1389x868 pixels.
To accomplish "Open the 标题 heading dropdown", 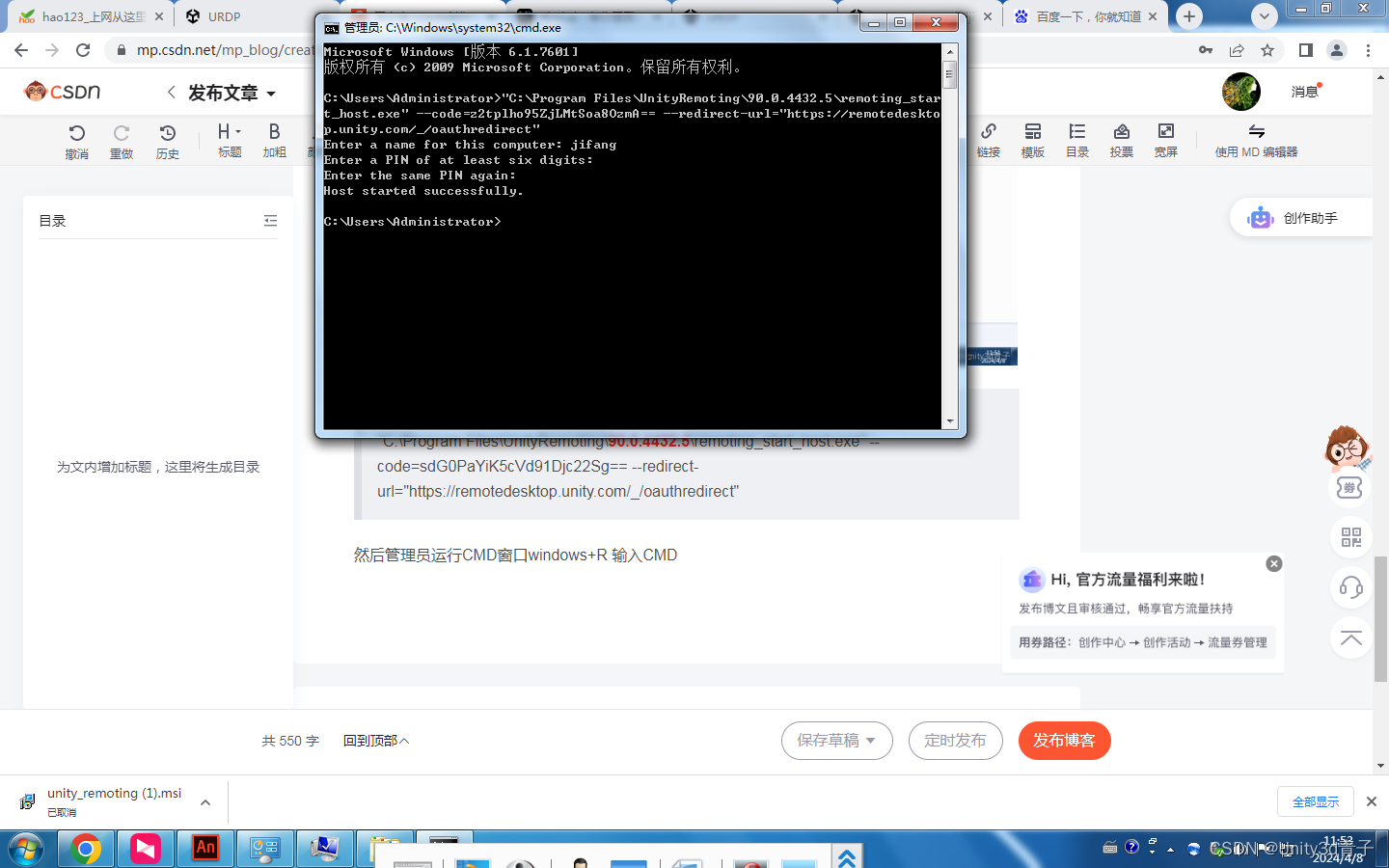I will (230, 140).
